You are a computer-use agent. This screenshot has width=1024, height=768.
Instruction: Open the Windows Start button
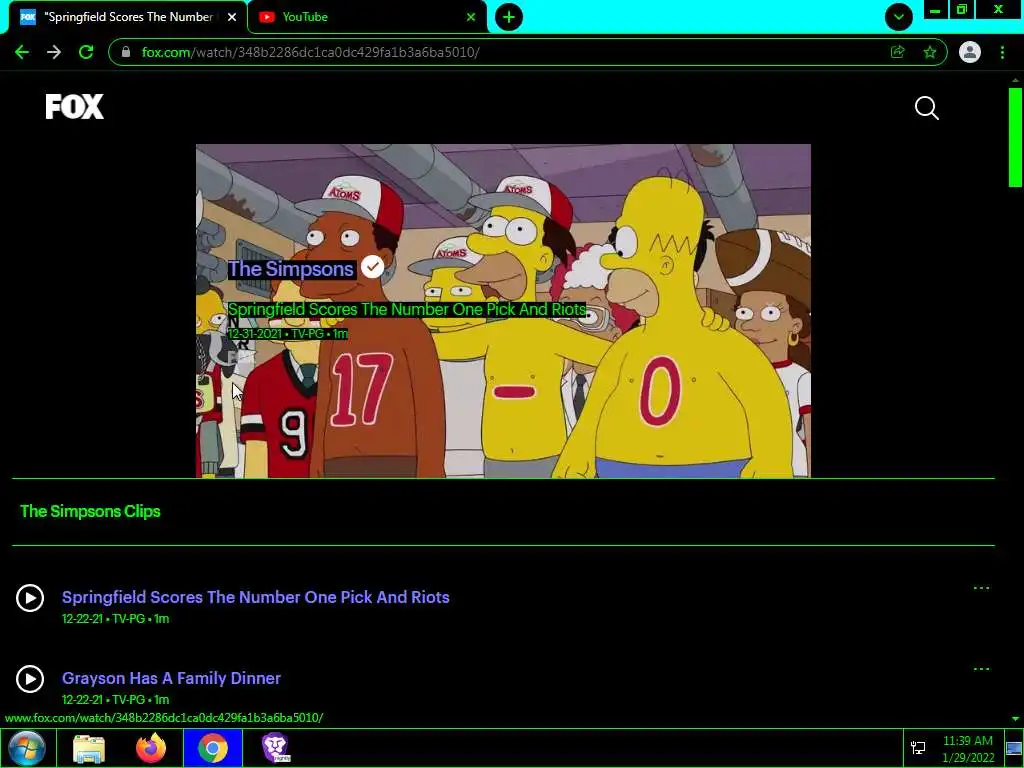click(27, 748)
